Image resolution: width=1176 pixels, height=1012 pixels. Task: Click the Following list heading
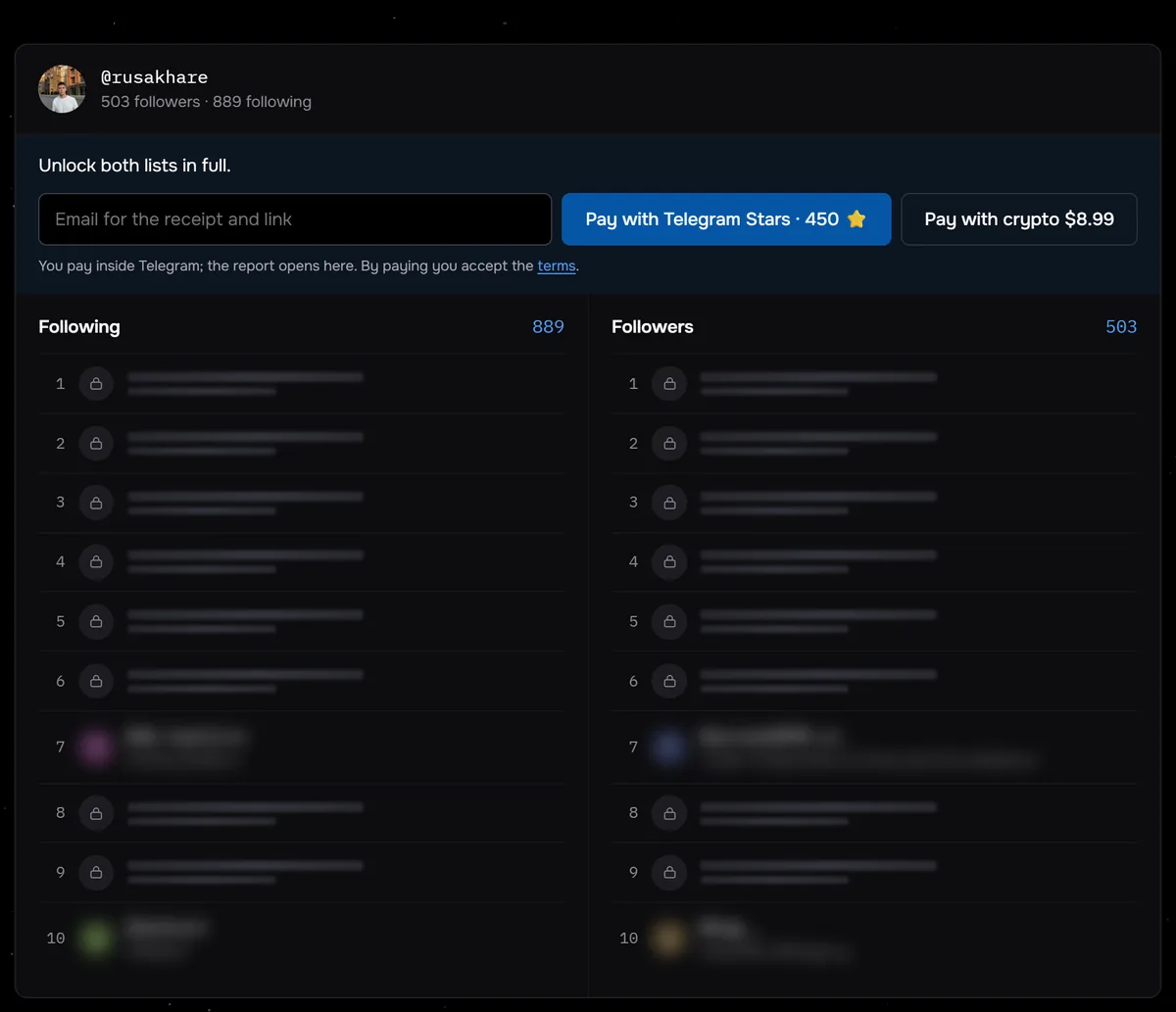79,327
